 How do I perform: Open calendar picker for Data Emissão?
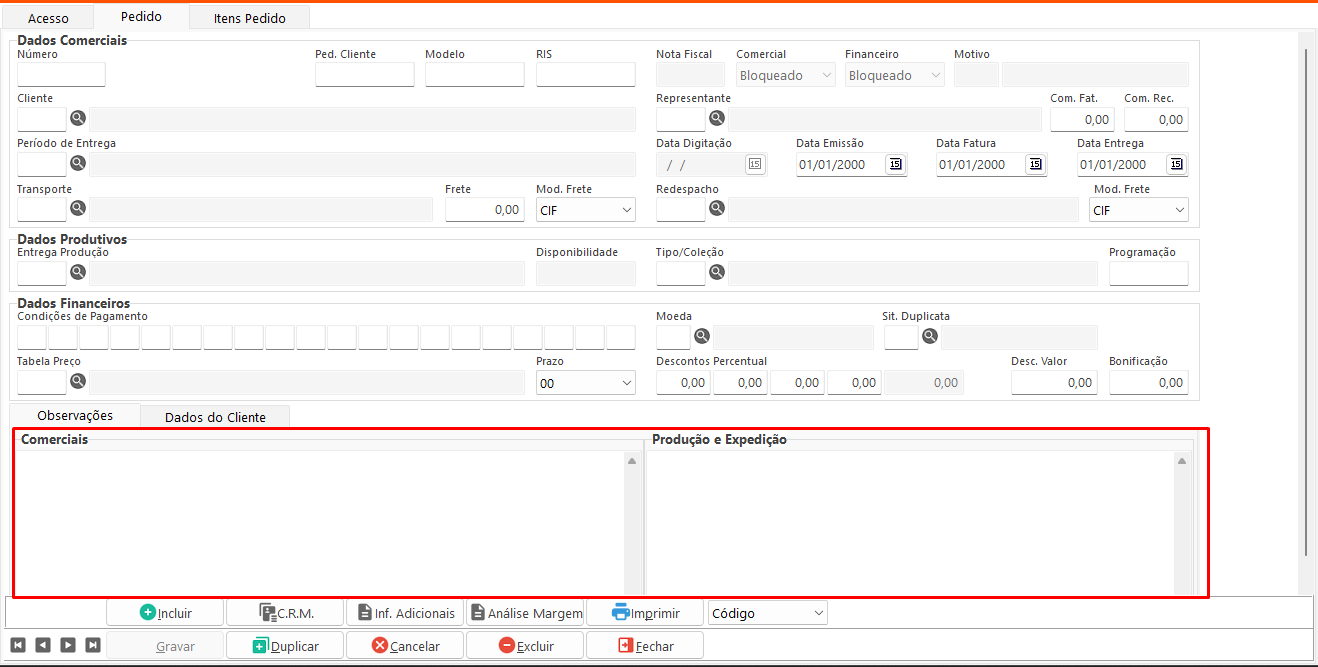point(895,164)
